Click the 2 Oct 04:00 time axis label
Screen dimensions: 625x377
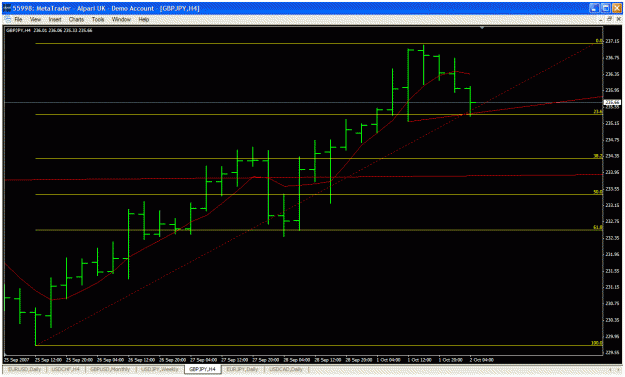click(482, 360)
